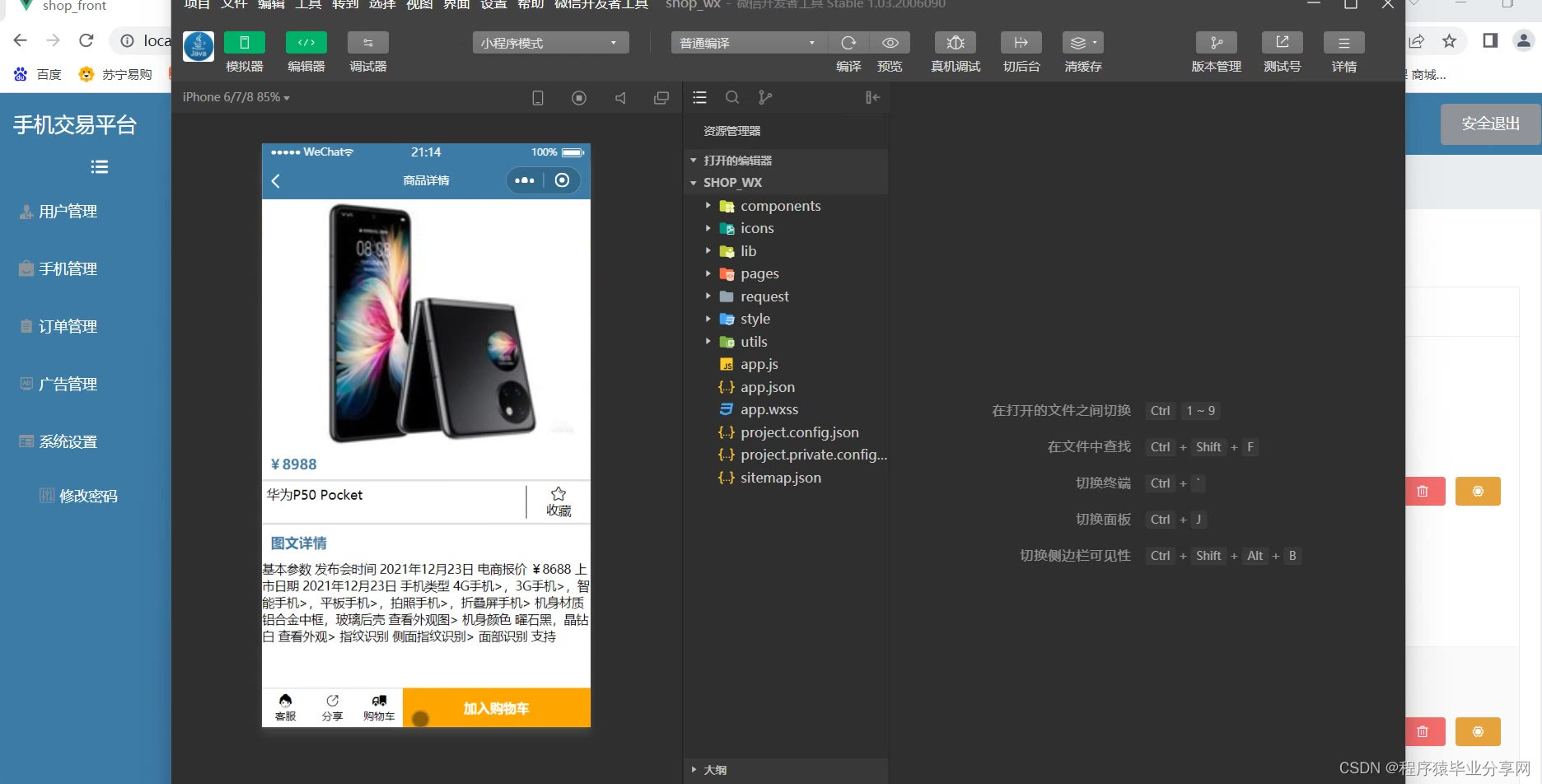Screen dimensions: 1542x784
Task: Toggle the simulator mute sound icon
Action: [x=620, y=98]
